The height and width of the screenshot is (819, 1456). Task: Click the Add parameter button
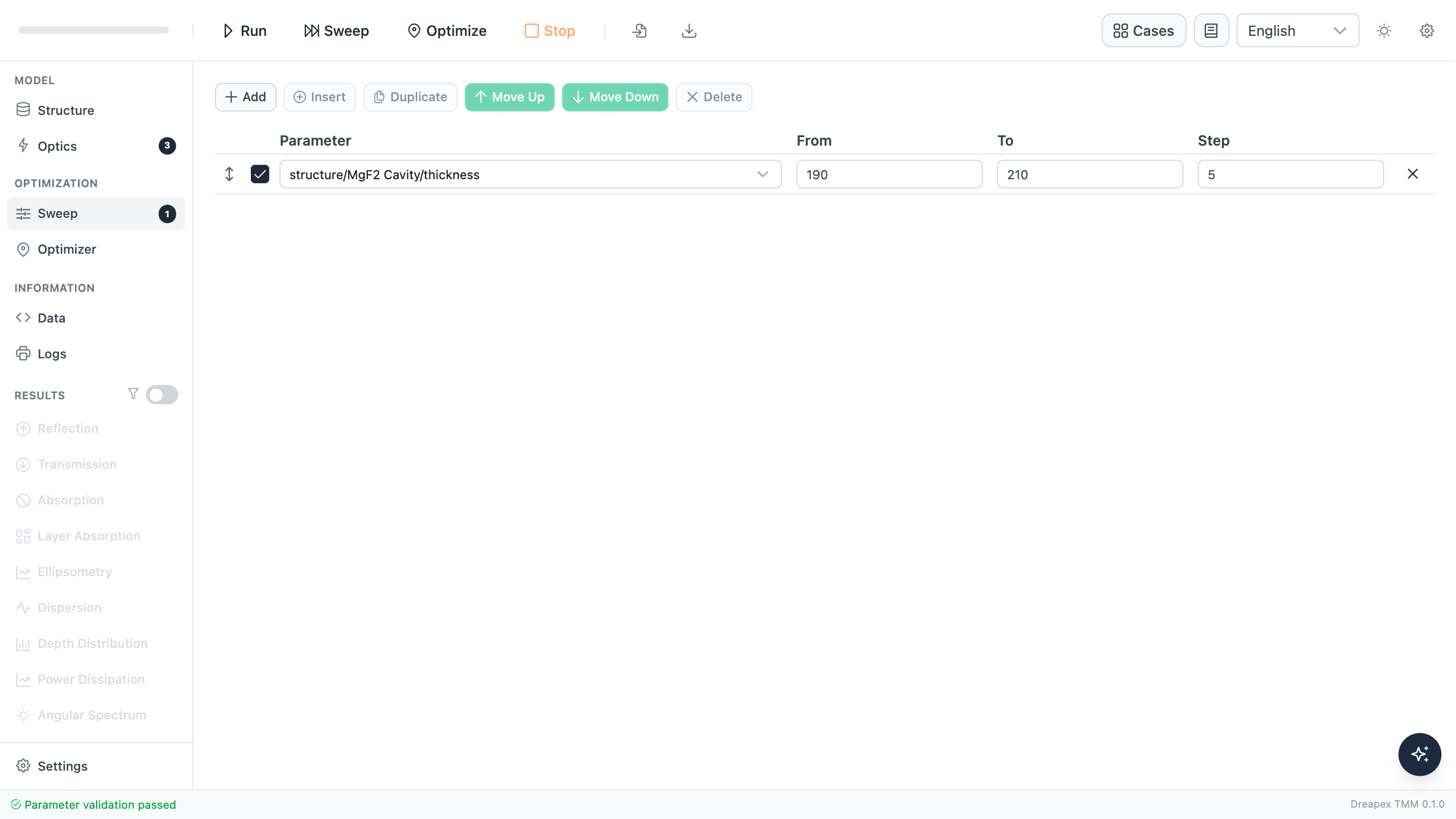pos(246,97)
